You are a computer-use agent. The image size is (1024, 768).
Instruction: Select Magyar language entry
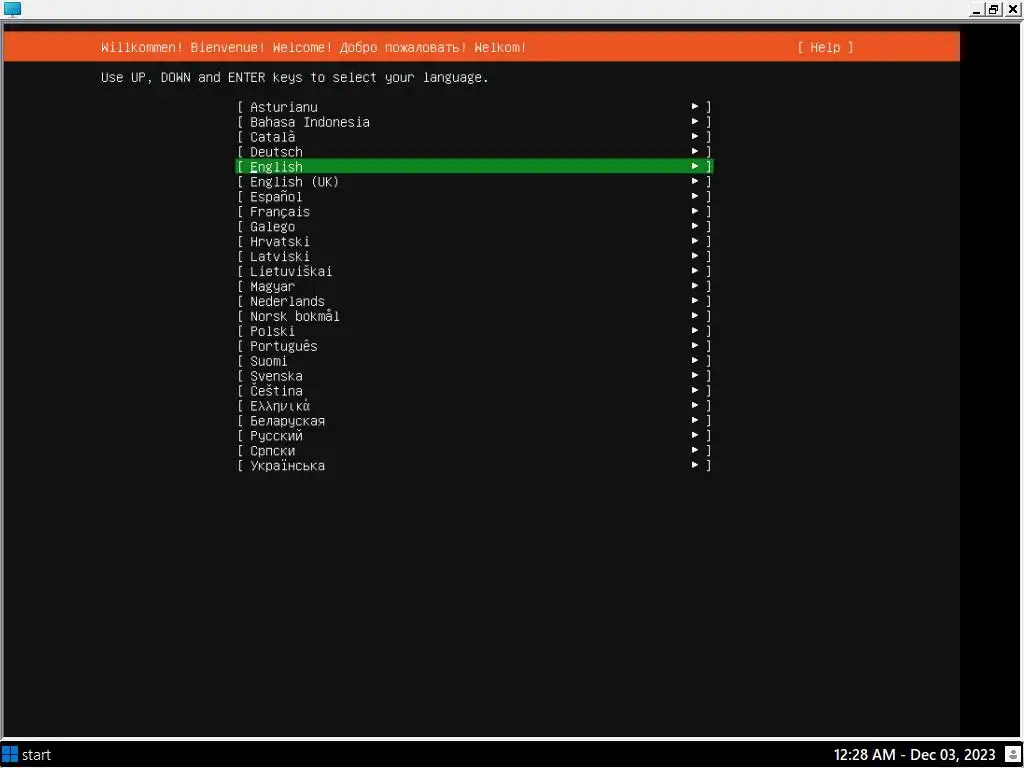(x=474, y=286)
